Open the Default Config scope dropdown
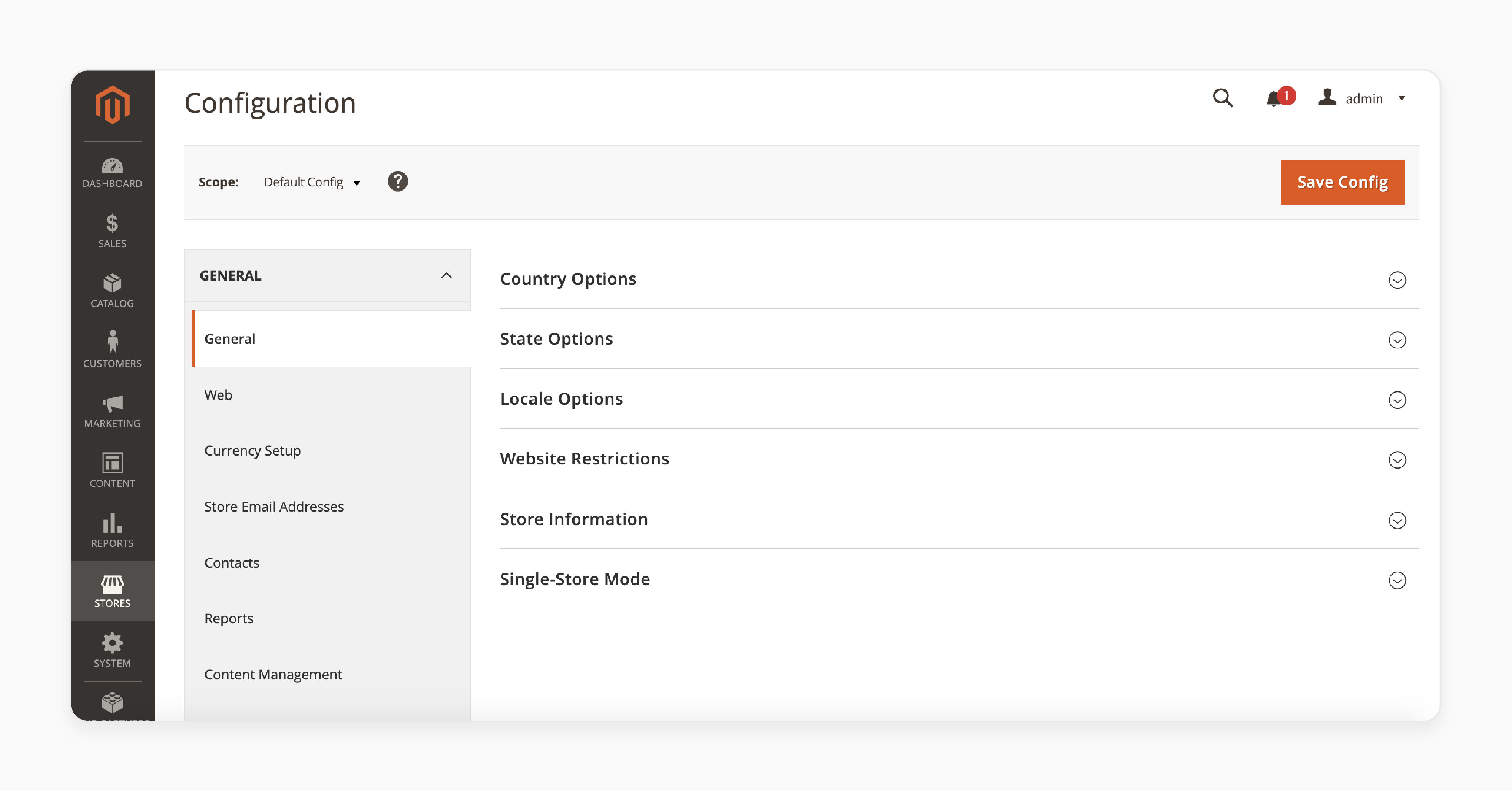Image resolution: width=1512 pixels, height=791 pixels. (312, 182)
